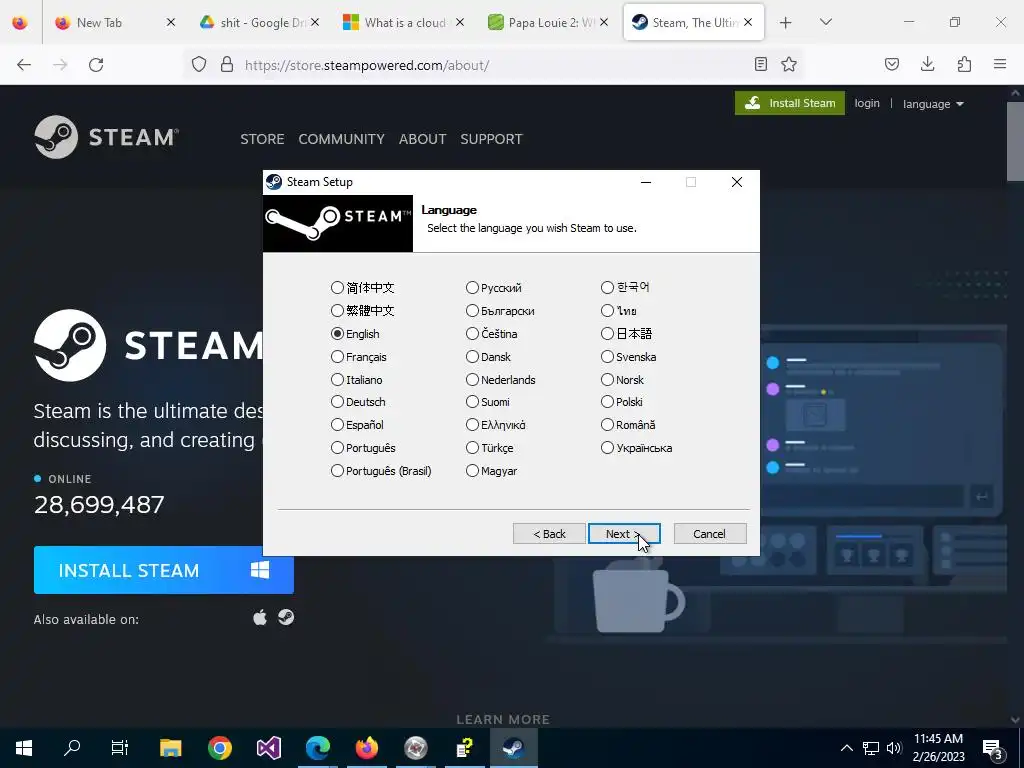
Task: Select the 简体中文 language option
Action: [362, 287]
